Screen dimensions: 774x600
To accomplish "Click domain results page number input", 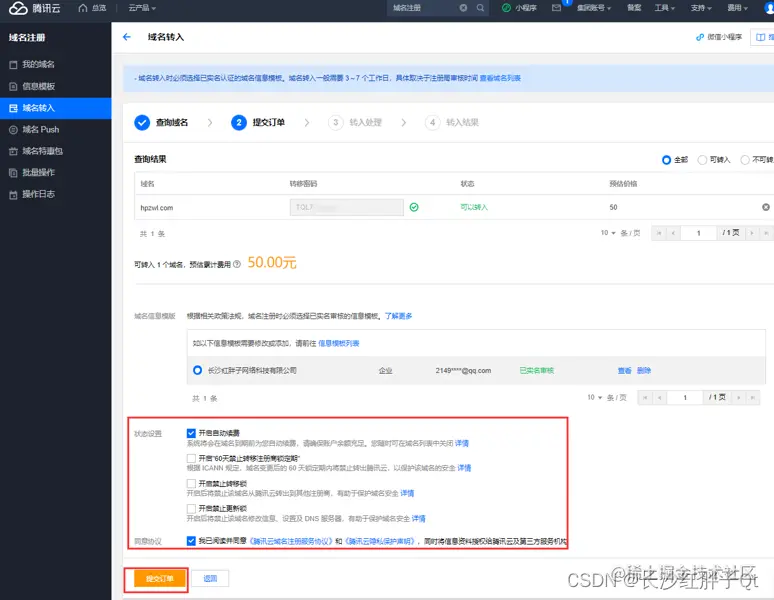I will pyautogui.click(x=698, y=233).
